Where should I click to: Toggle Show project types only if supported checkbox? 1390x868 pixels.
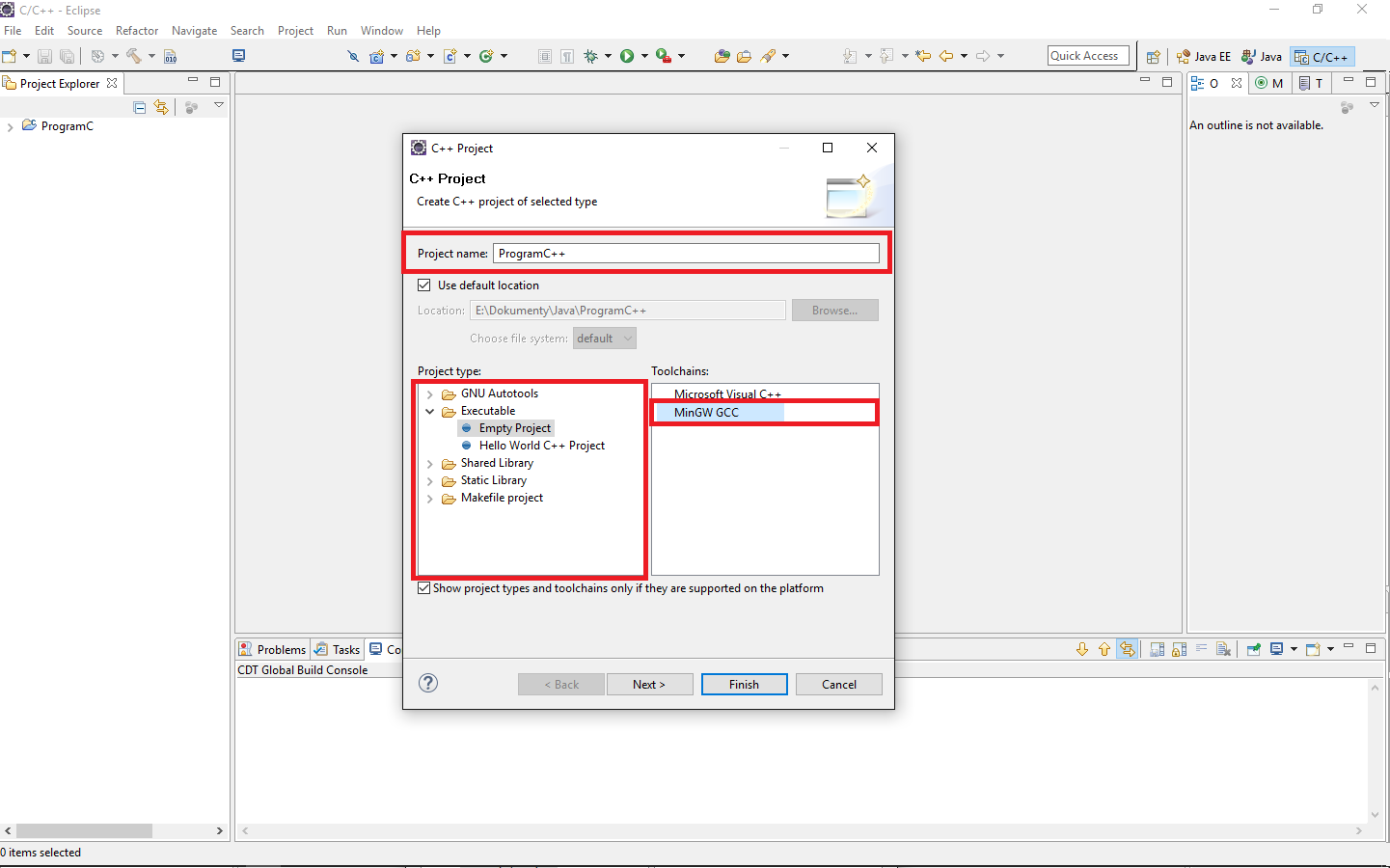point(423,588)
